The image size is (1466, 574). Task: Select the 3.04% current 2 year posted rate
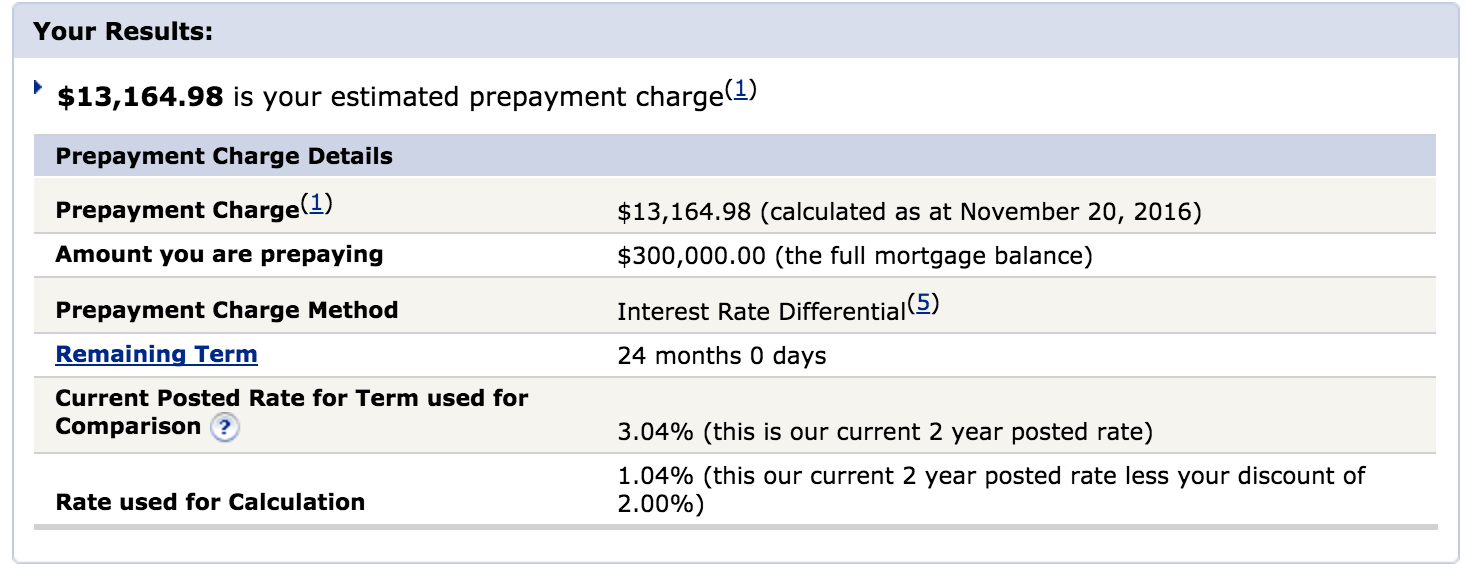tap(885, 433)
